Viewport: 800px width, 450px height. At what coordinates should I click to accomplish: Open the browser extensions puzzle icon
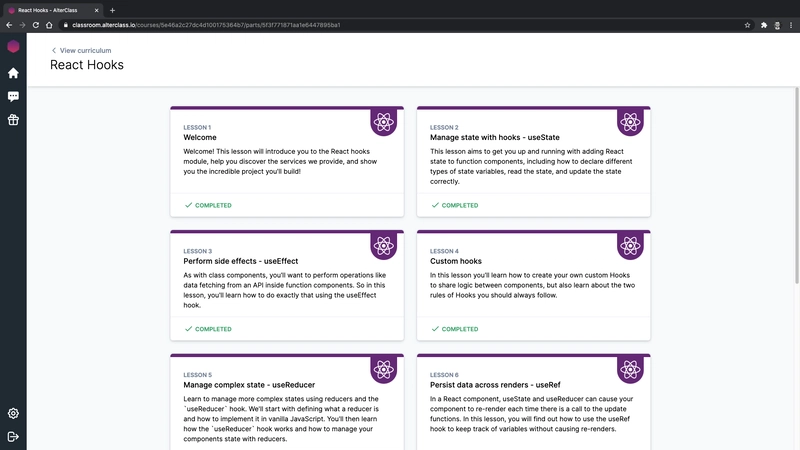[x=764, y=25]
